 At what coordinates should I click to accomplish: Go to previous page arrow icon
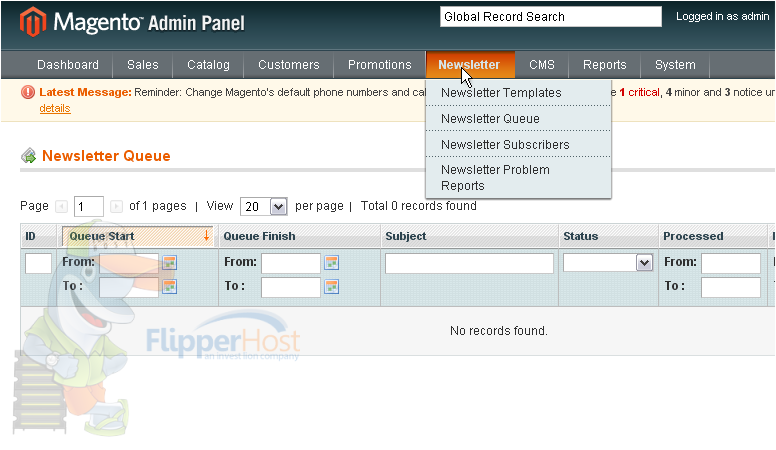[61, 206]
